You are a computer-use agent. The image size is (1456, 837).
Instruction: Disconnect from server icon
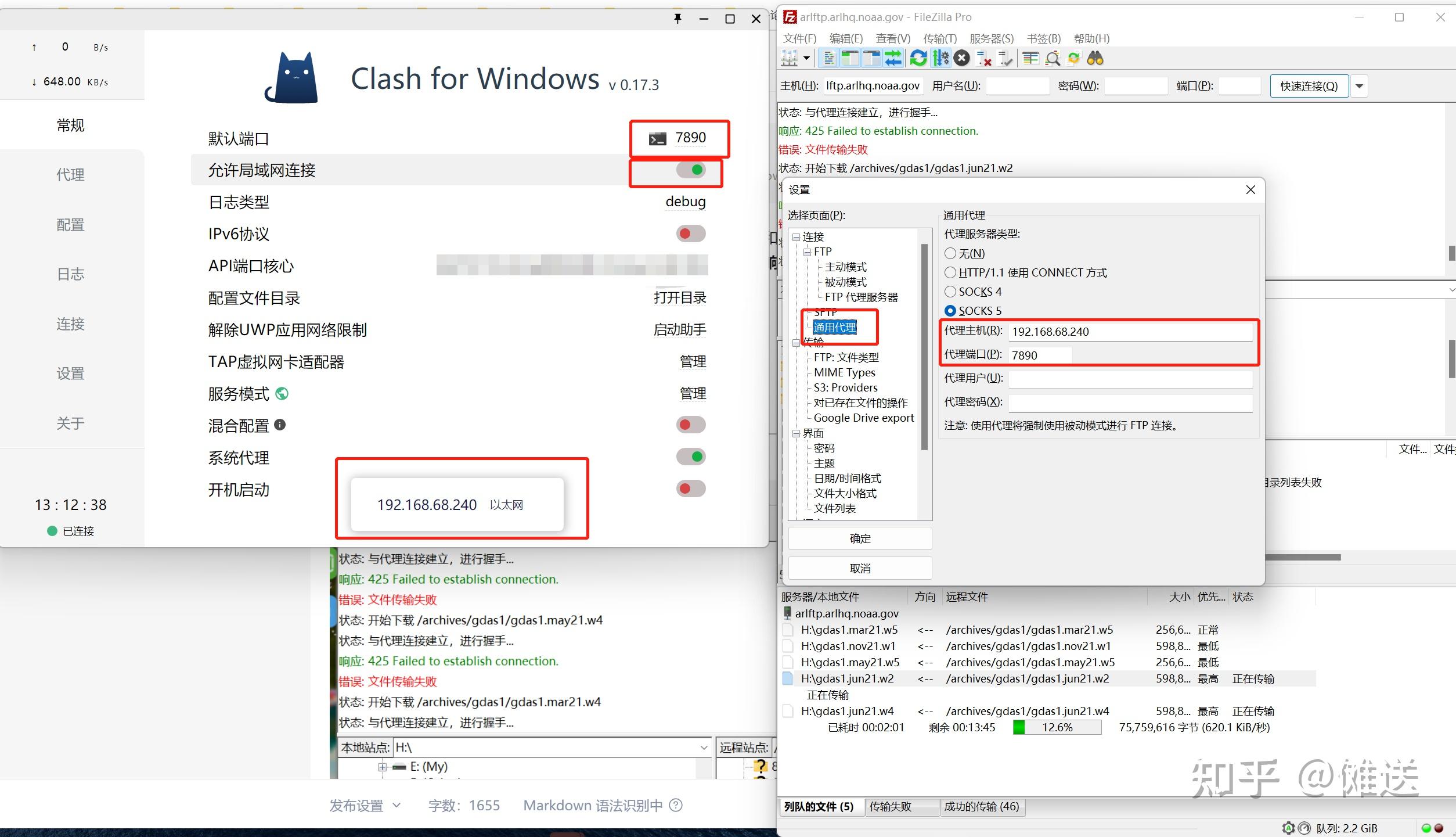(984, 58)
